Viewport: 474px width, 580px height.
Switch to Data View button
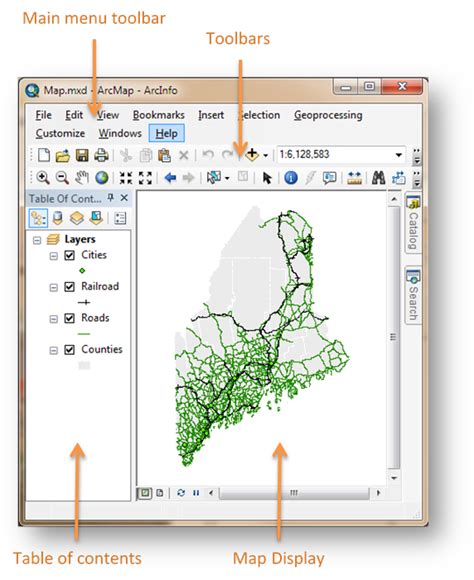click(x=145, y=493)
